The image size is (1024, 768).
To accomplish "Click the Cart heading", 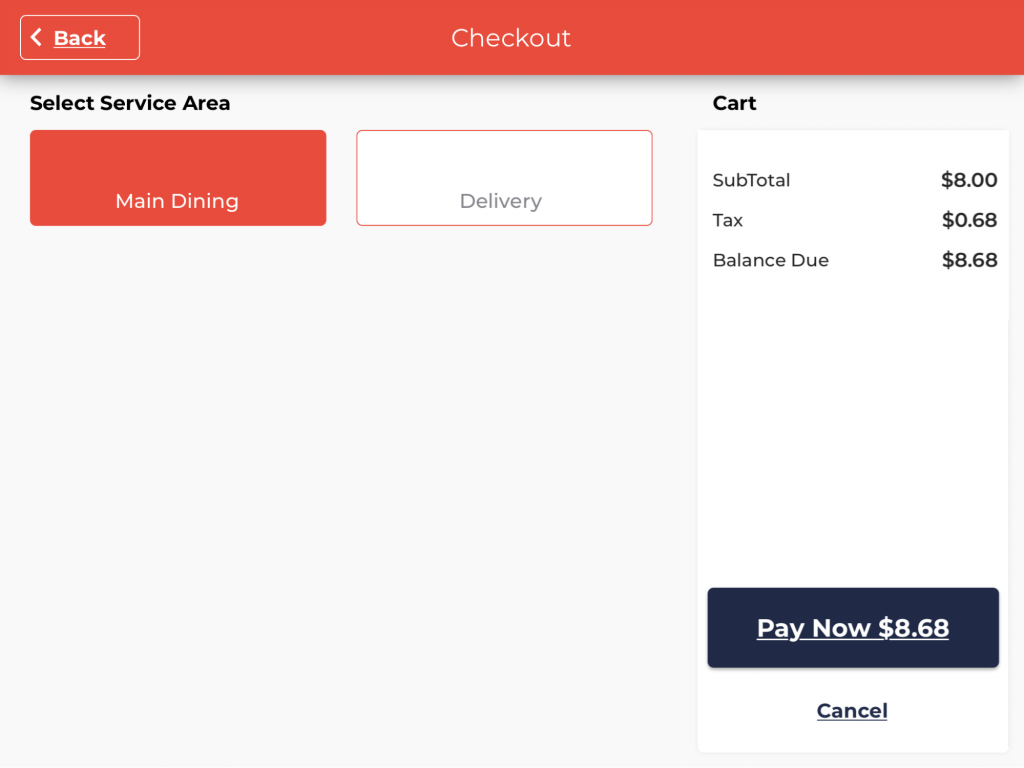I will [x=734, y=103].
